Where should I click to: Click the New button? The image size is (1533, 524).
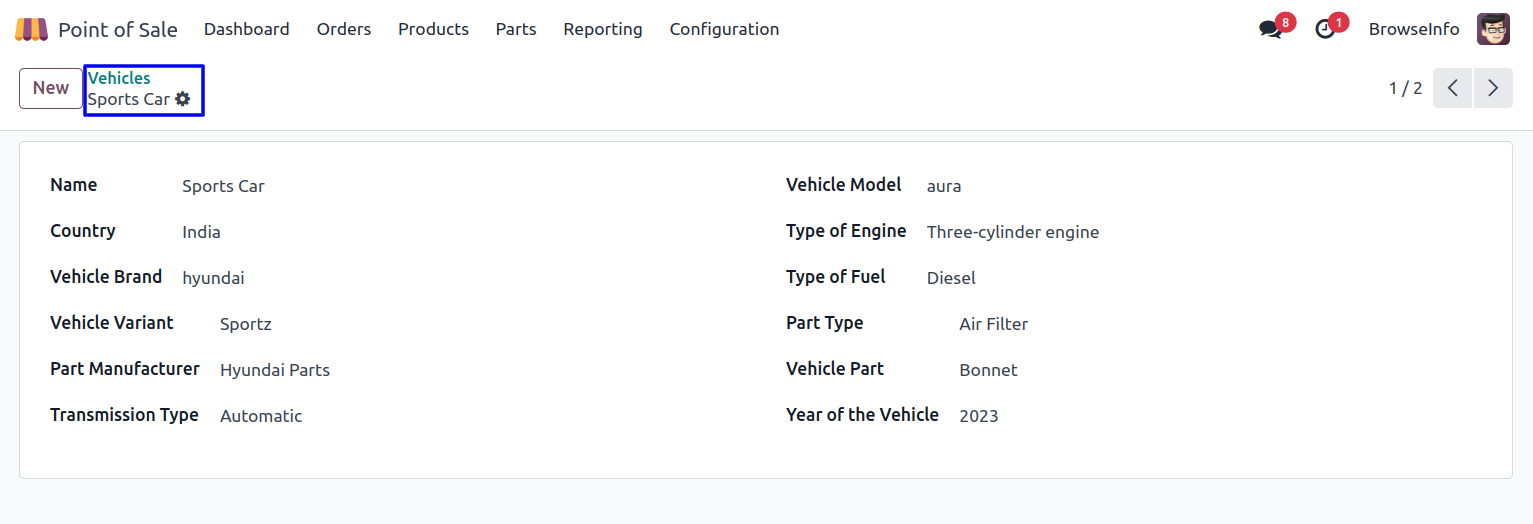(51, 88)
